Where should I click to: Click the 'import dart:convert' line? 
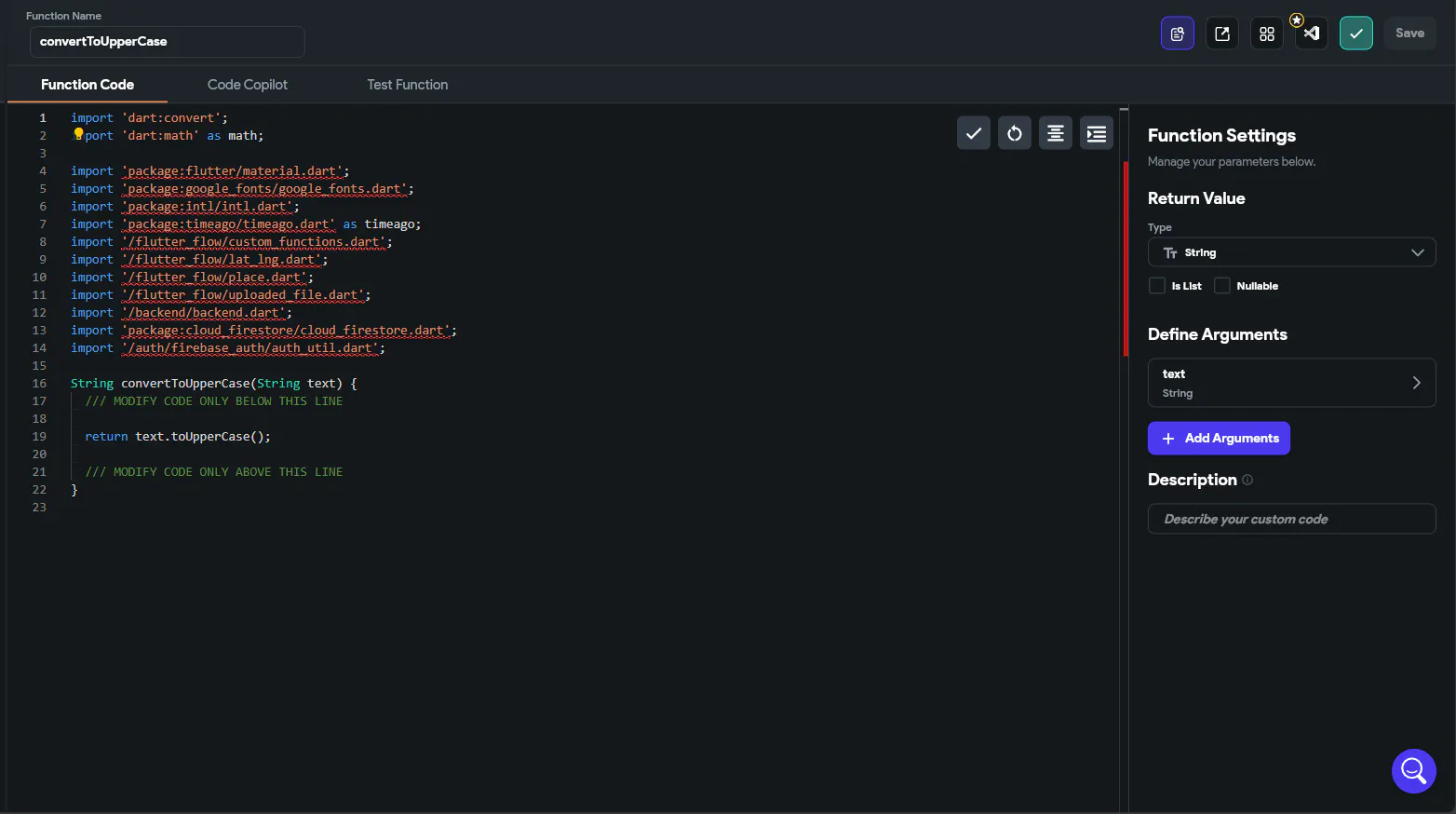click(x=149, y=117)
